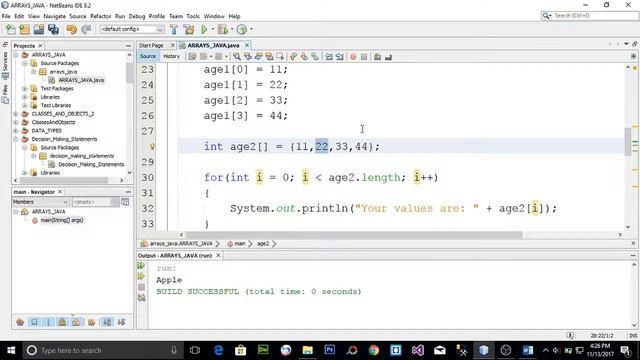The height and width of the screenshot is (360, 640).
Task: Collapse the ARRAYS_JAVA project node
Action: [16, 55]
